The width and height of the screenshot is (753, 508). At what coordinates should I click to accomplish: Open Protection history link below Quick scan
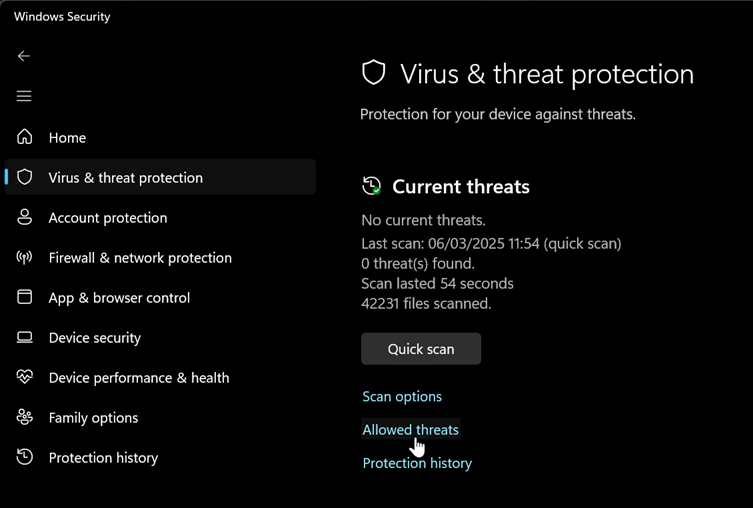click(417, 463)
